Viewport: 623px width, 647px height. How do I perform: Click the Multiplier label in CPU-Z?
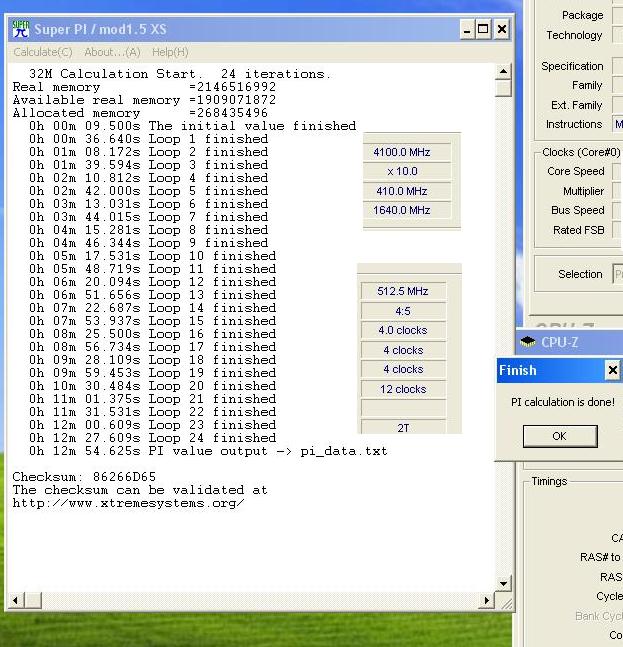[x=583, y=191]
